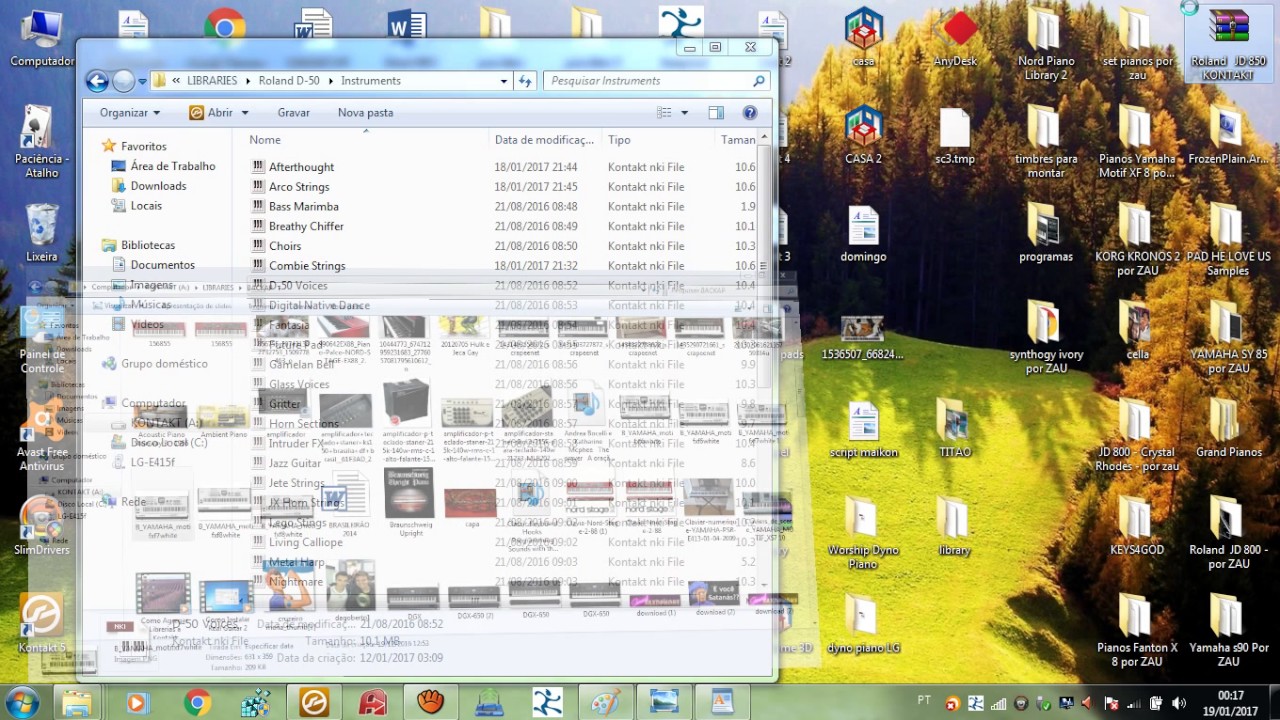Select the Paciência - Atalho desktop icon

pyautogui.click(x=42, y=140)
